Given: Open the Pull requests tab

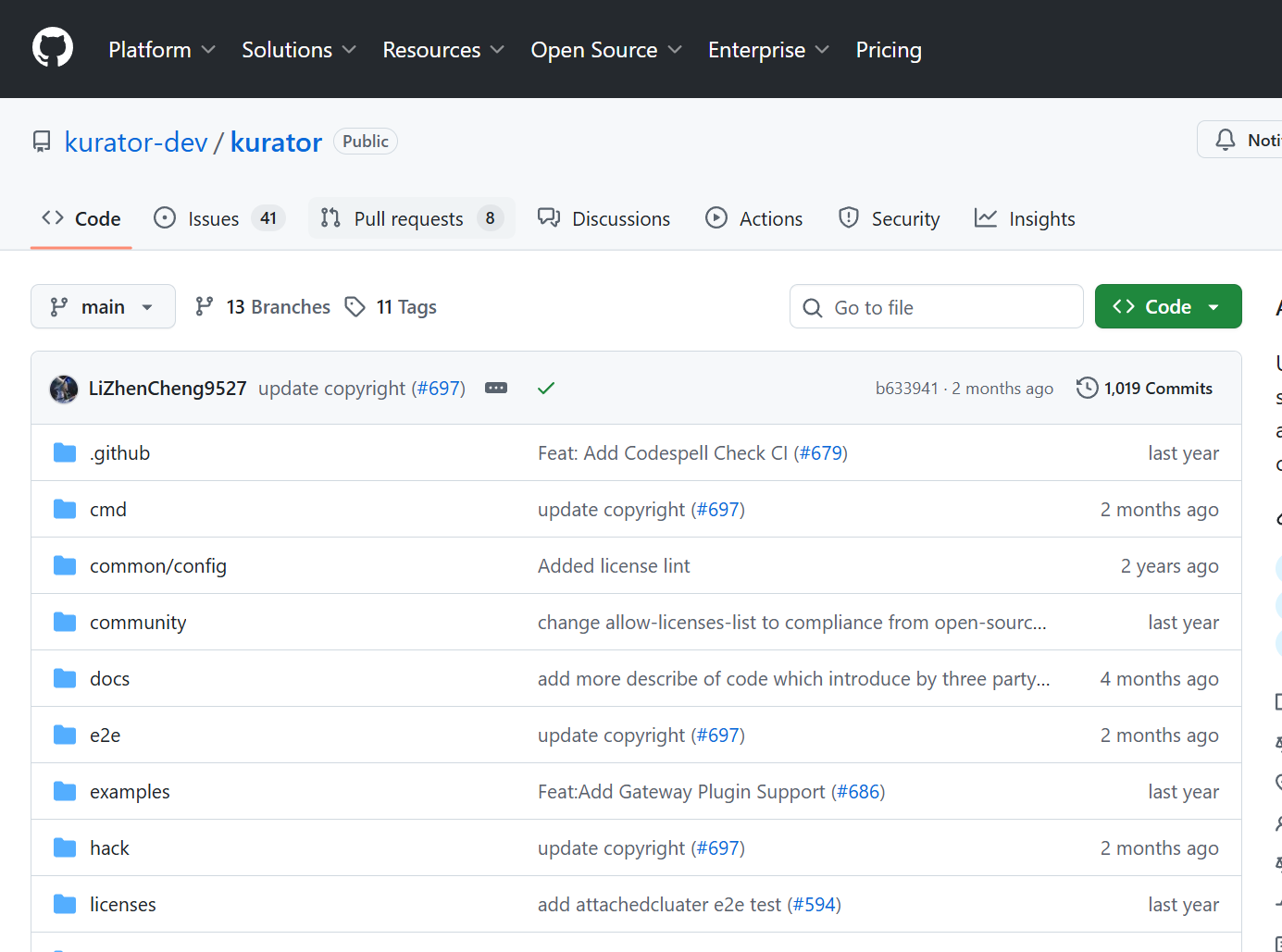Looking at the screenshot, I should [411, 218].
